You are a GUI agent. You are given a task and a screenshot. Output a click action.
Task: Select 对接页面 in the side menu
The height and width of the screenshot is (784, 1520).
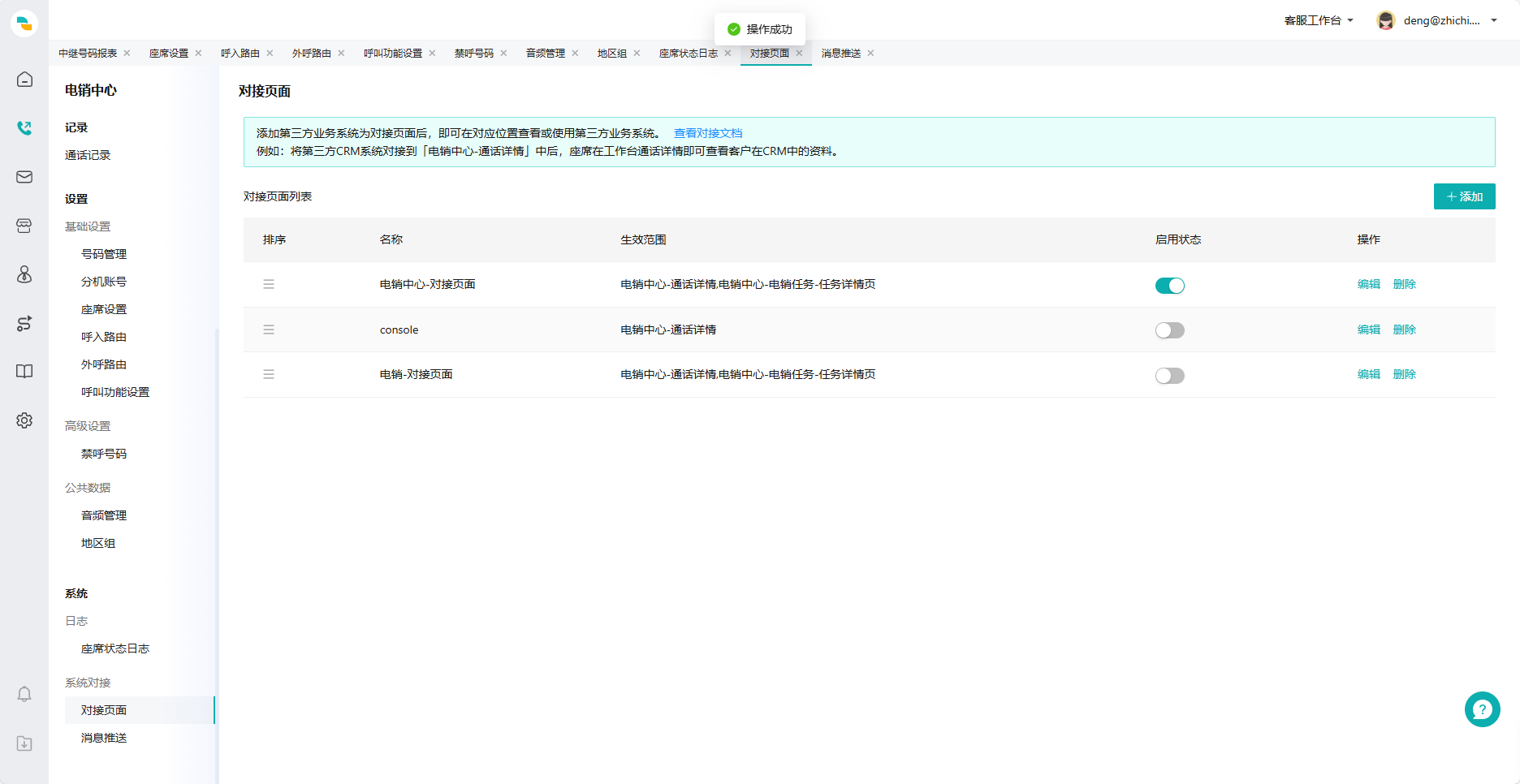(140, 710)
